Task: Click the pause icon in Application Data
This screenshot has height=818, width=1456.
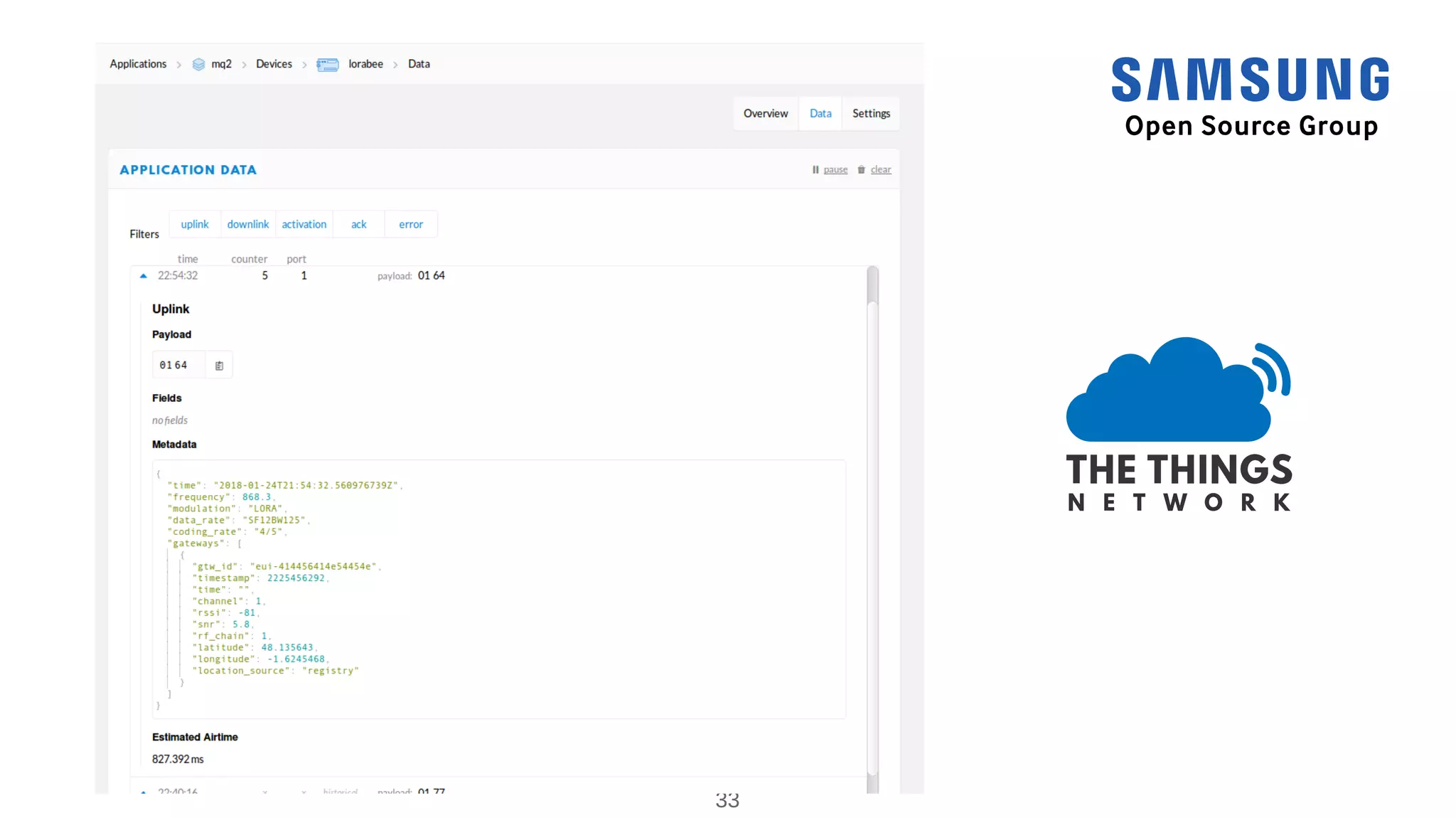Action: [x=815, y=169]
